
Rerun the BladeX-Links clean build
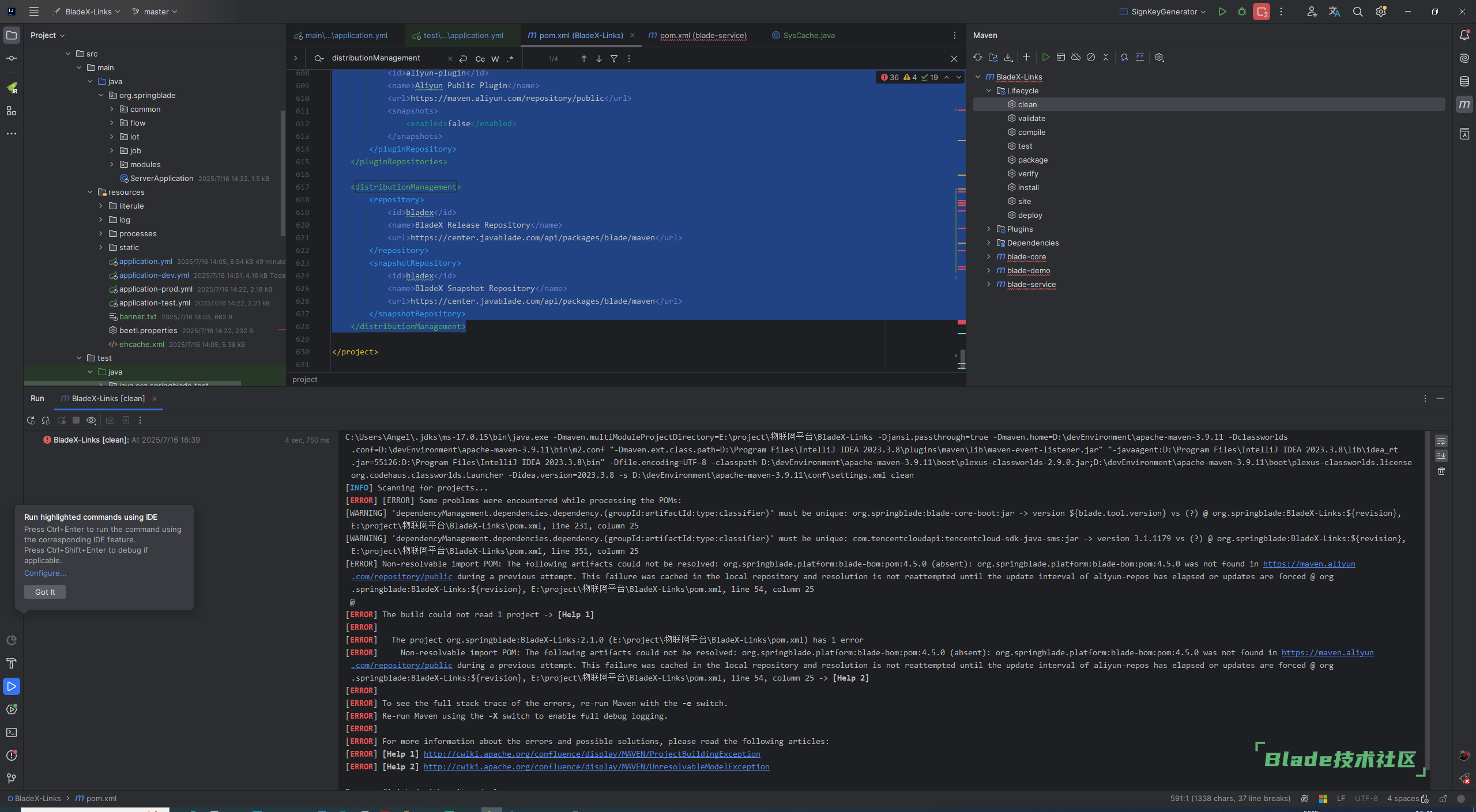[31, 420]
